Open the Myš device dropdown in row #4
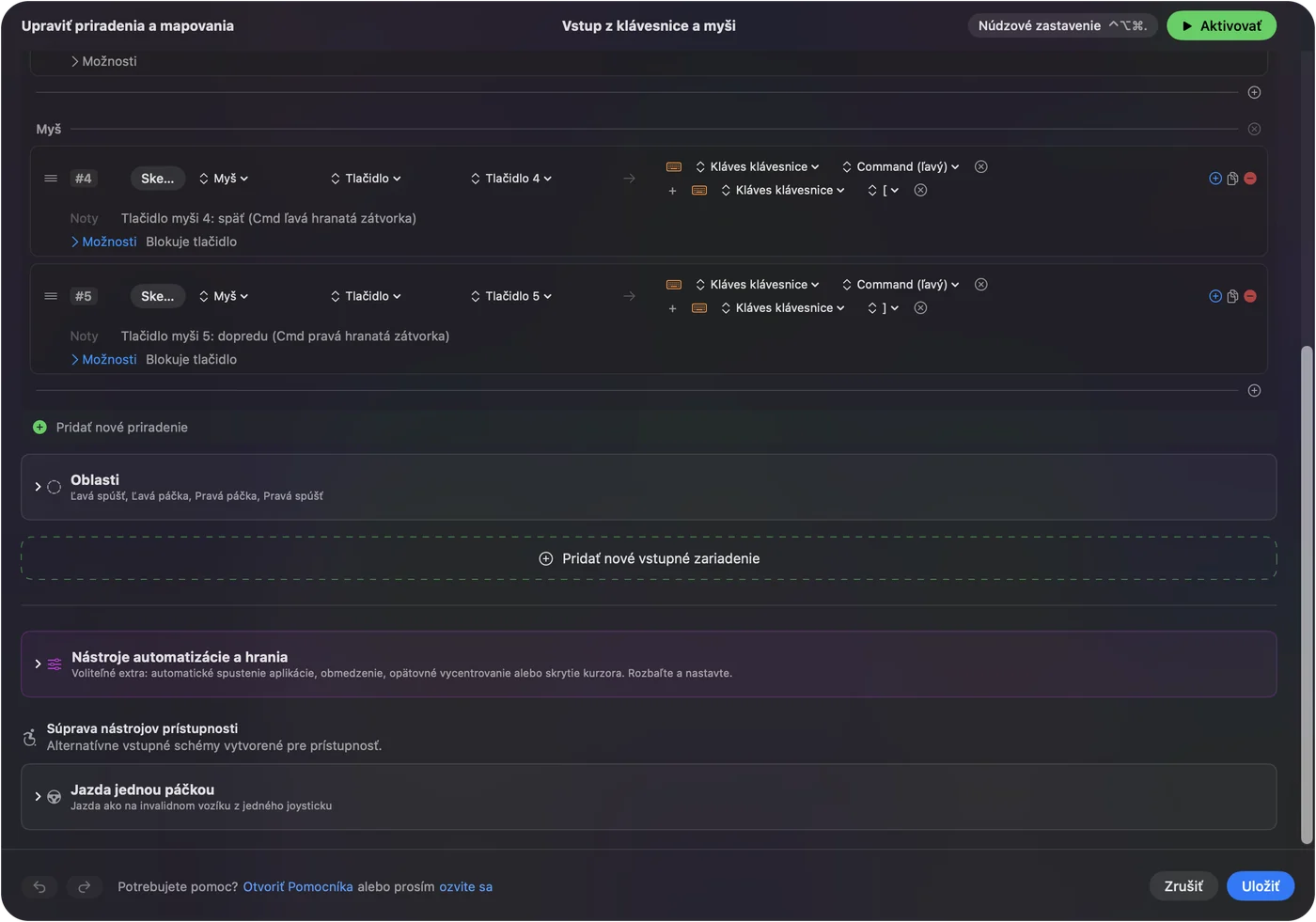Image resolution: width=1316 pixels, height=922 pixels. tap(224, 179)
